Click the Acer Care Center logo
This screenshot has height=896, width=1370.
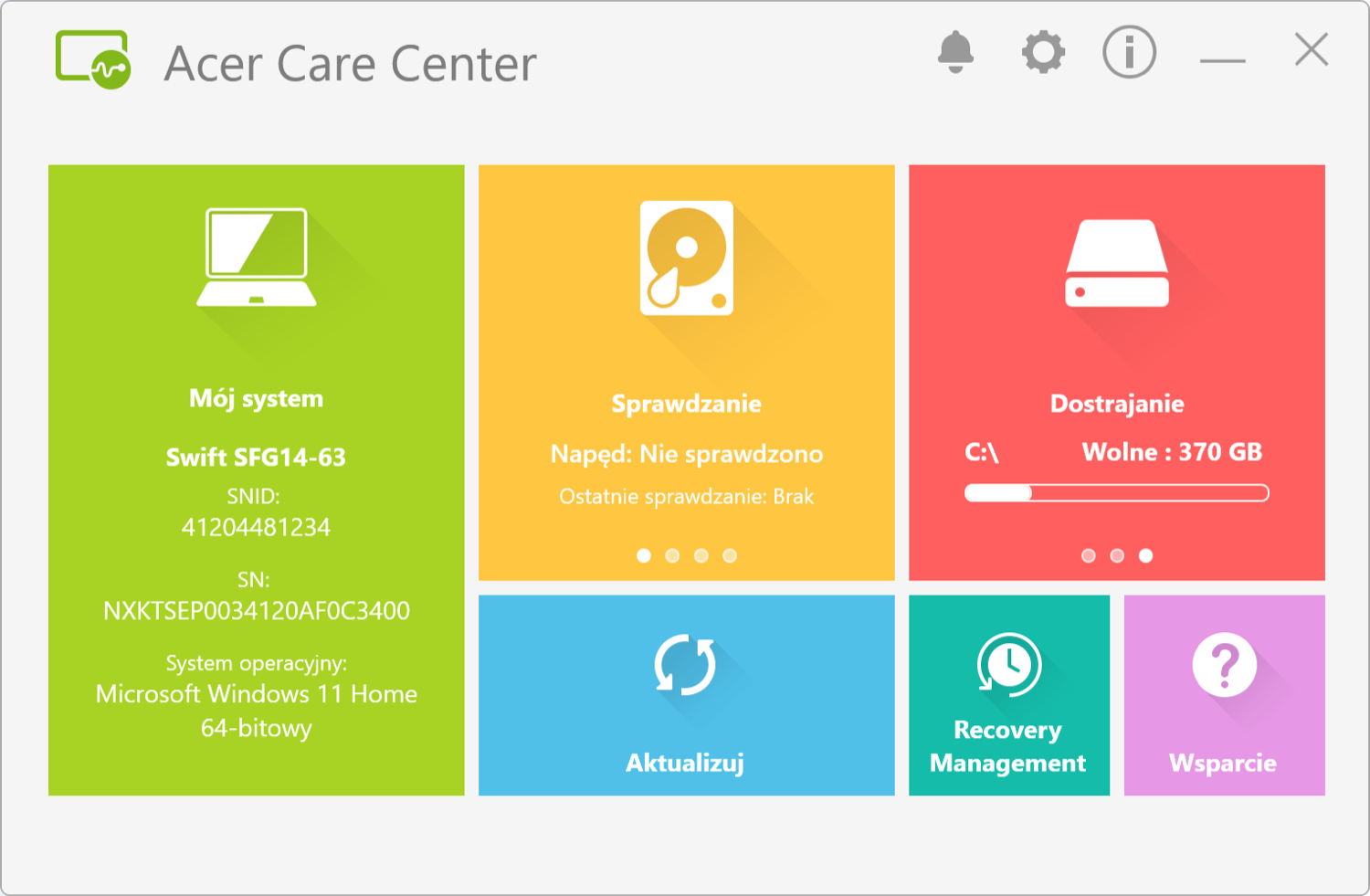pyautogui.click(x=93, y=60)
